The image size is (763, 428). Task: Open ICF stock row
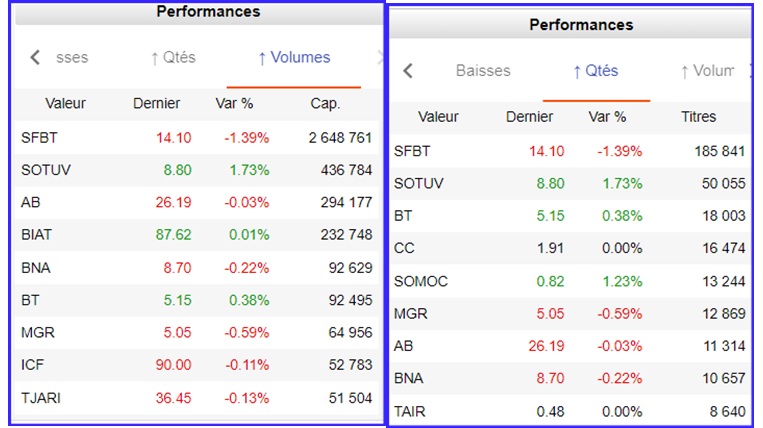(32, 365)
